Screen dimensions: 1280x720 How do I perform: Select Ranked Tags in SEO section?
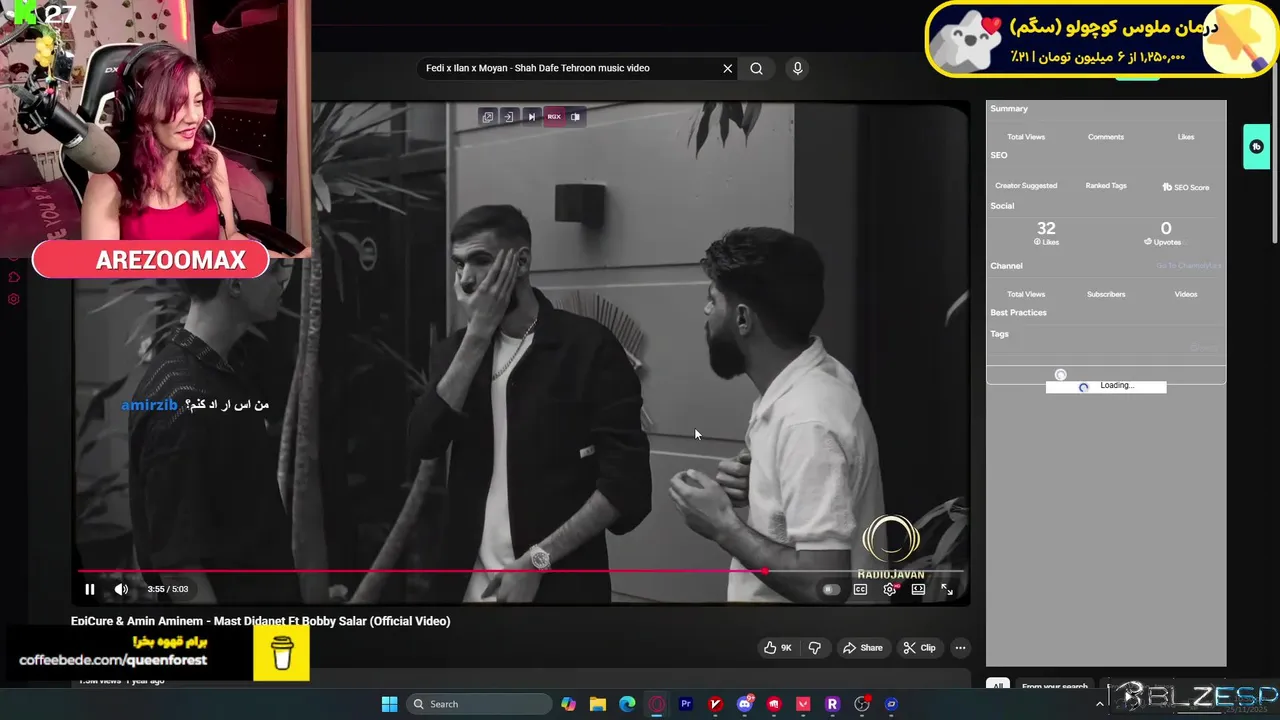pyautogui.click(x=1106, y=186)
